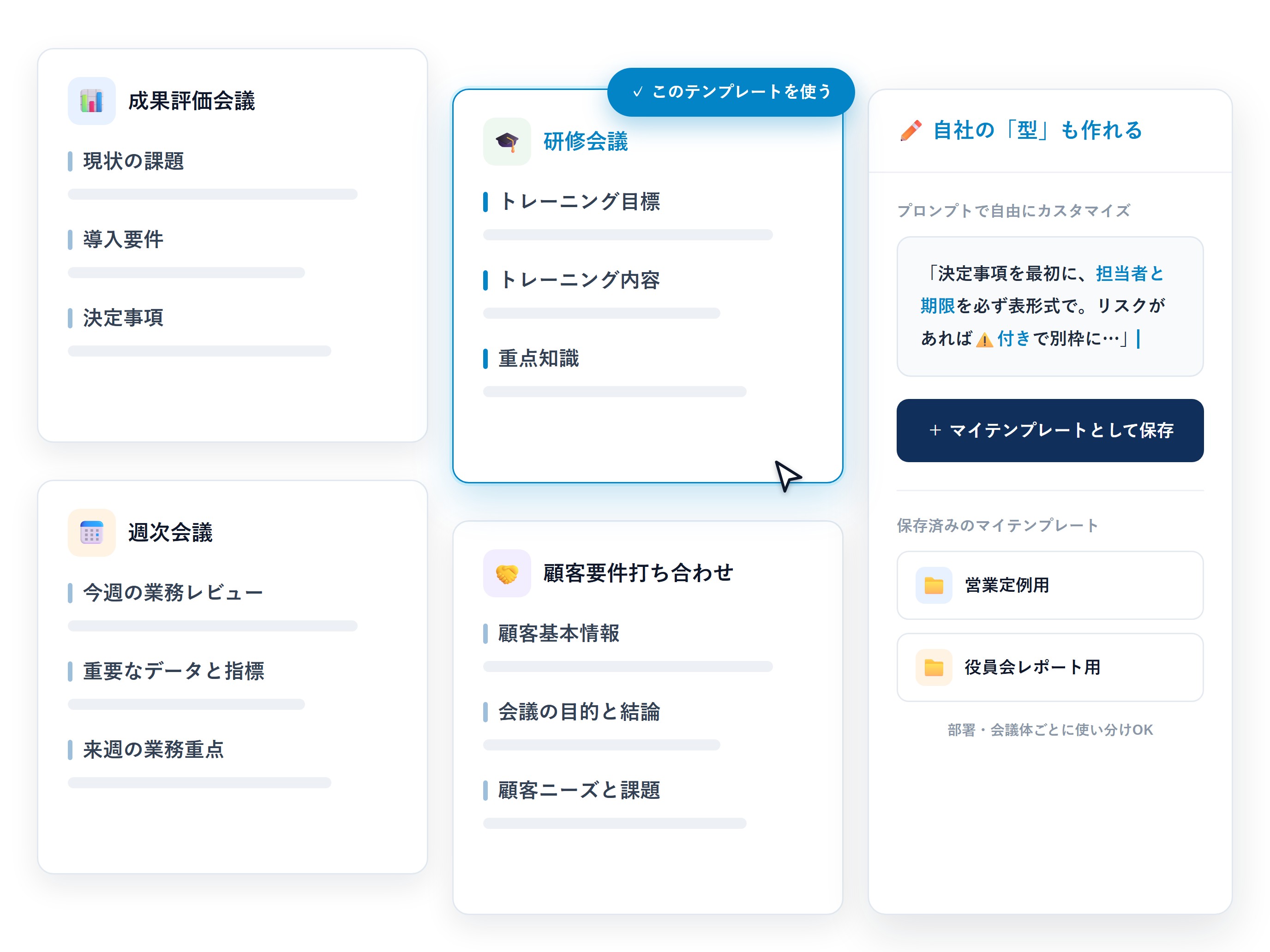Click the プロンプトで自由にカスタマイズ label

(x=1013, y=211)
